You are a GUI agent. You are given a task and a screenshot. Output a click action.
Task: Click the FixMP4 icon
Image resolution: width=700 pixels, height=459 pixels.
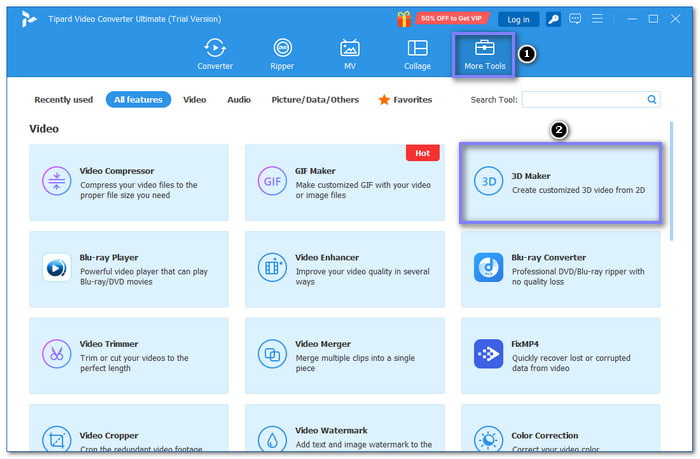[x=488, y=354]
